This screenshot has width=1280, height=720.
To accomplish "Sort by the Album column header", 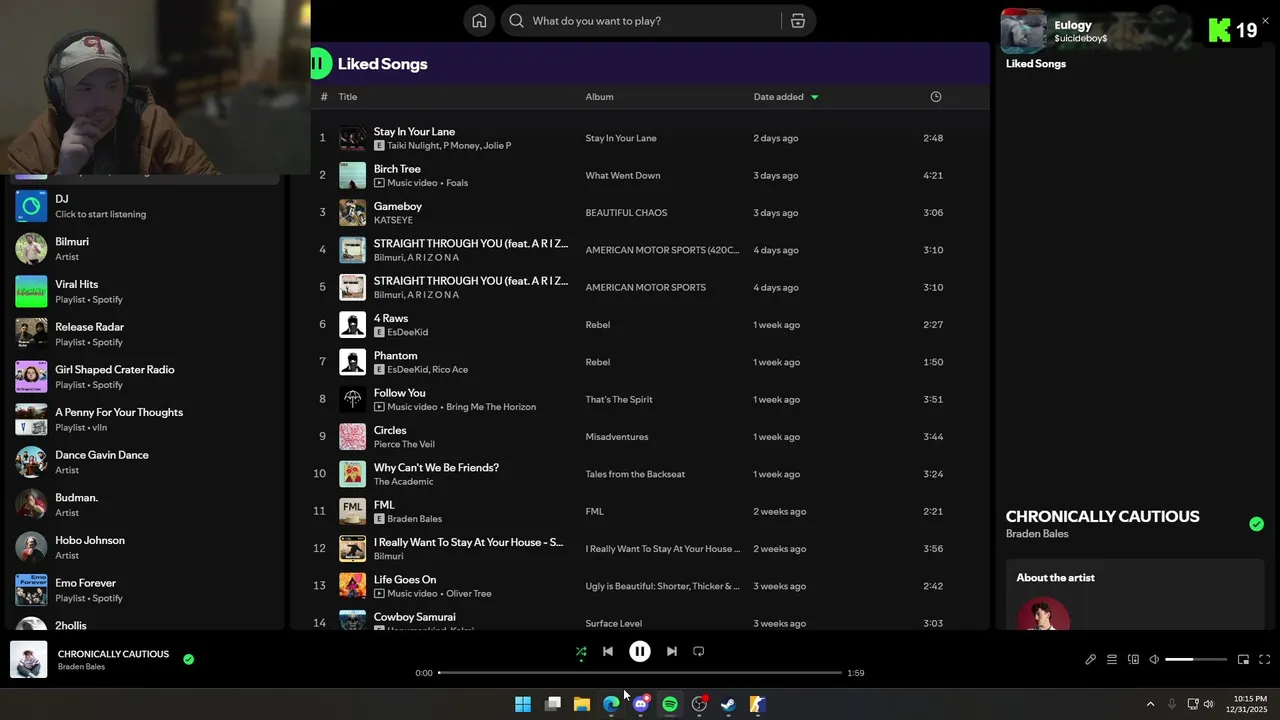I will point(599,97).
